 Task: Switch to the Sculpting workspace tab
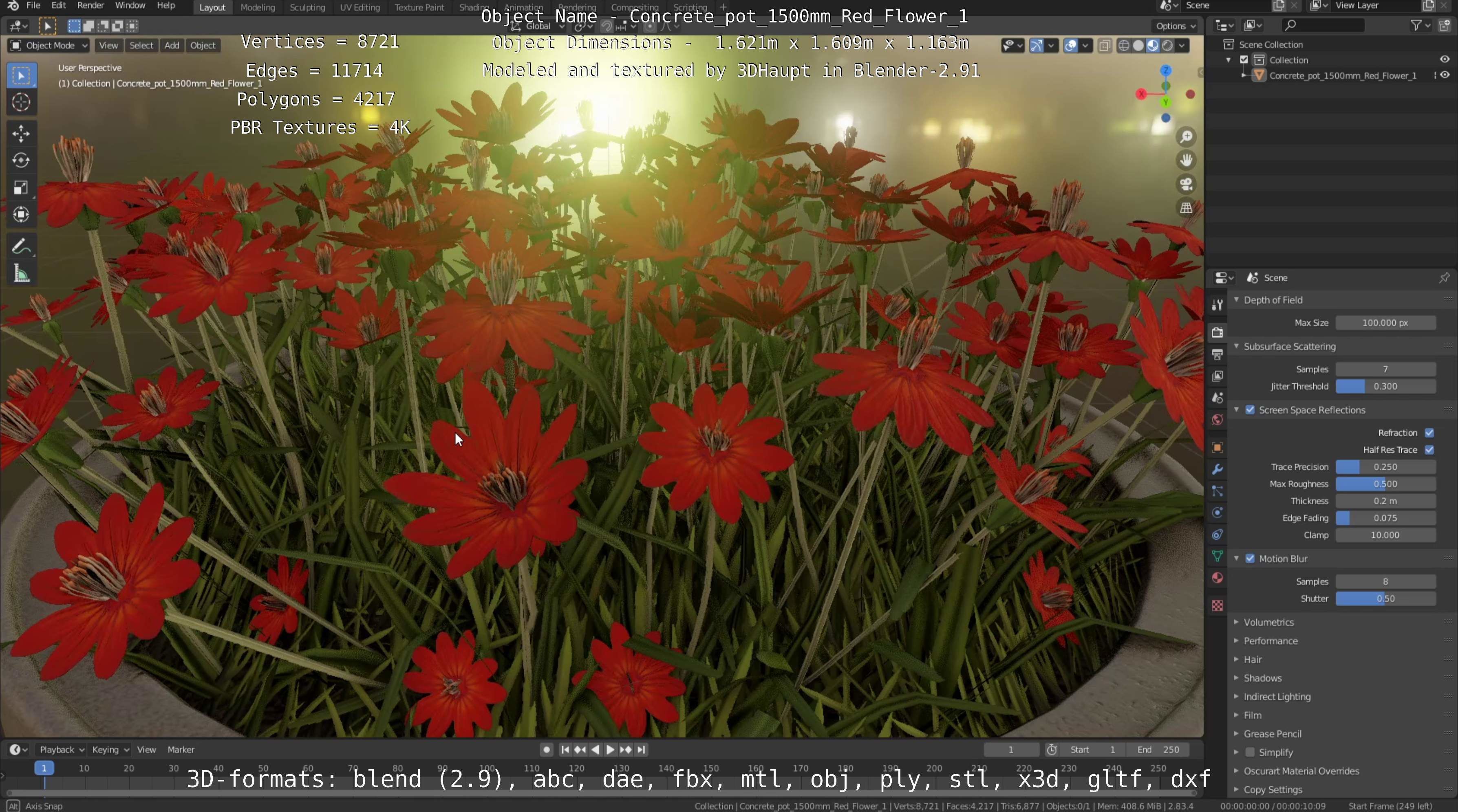pos(307,7)
